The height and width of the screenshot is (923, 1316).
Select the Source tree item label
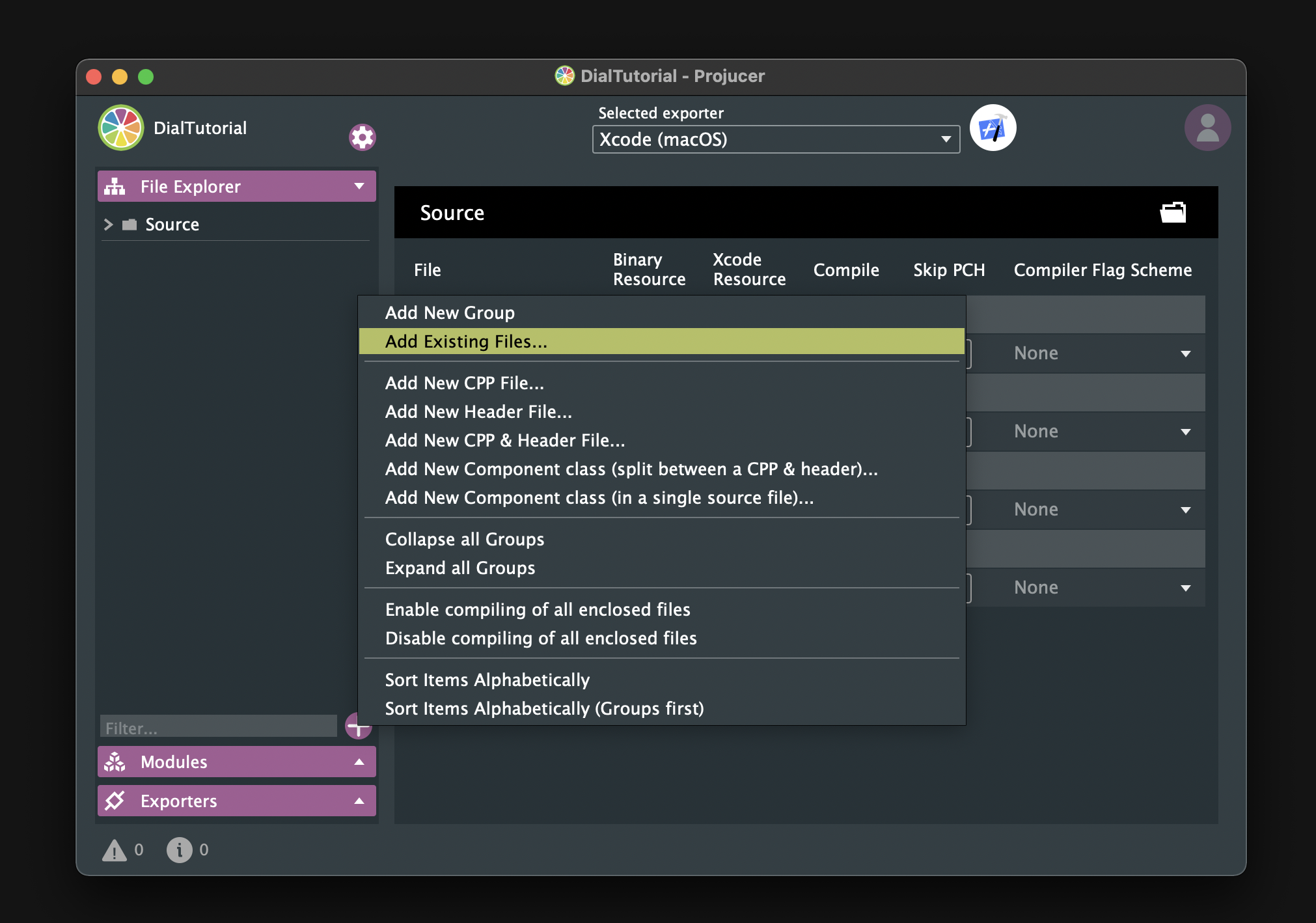click(x=172, y=225)
